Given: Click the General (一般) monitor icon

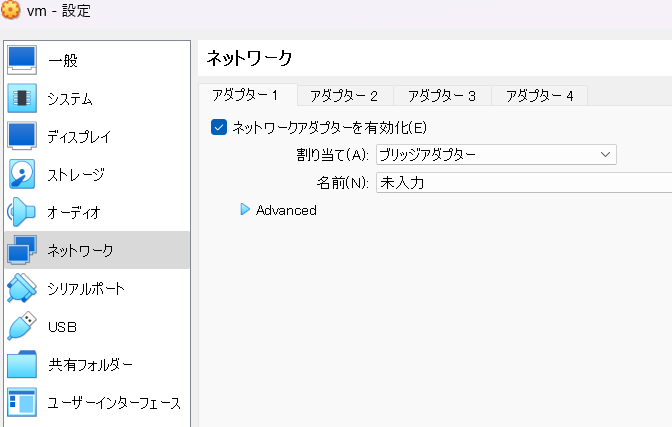Looking at the screenshot, I should point(21,60).
